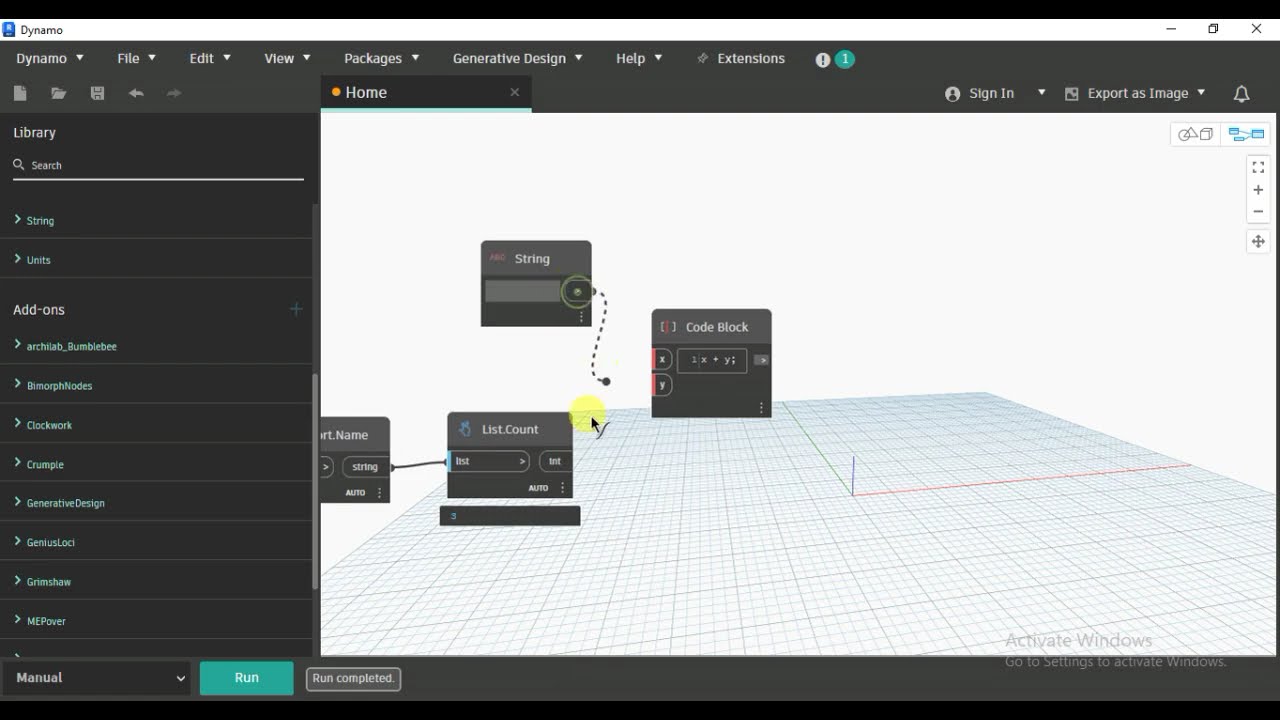Screen dimensions: 1280x720
Task: Click the New file icon
Action: coord(20,93)
